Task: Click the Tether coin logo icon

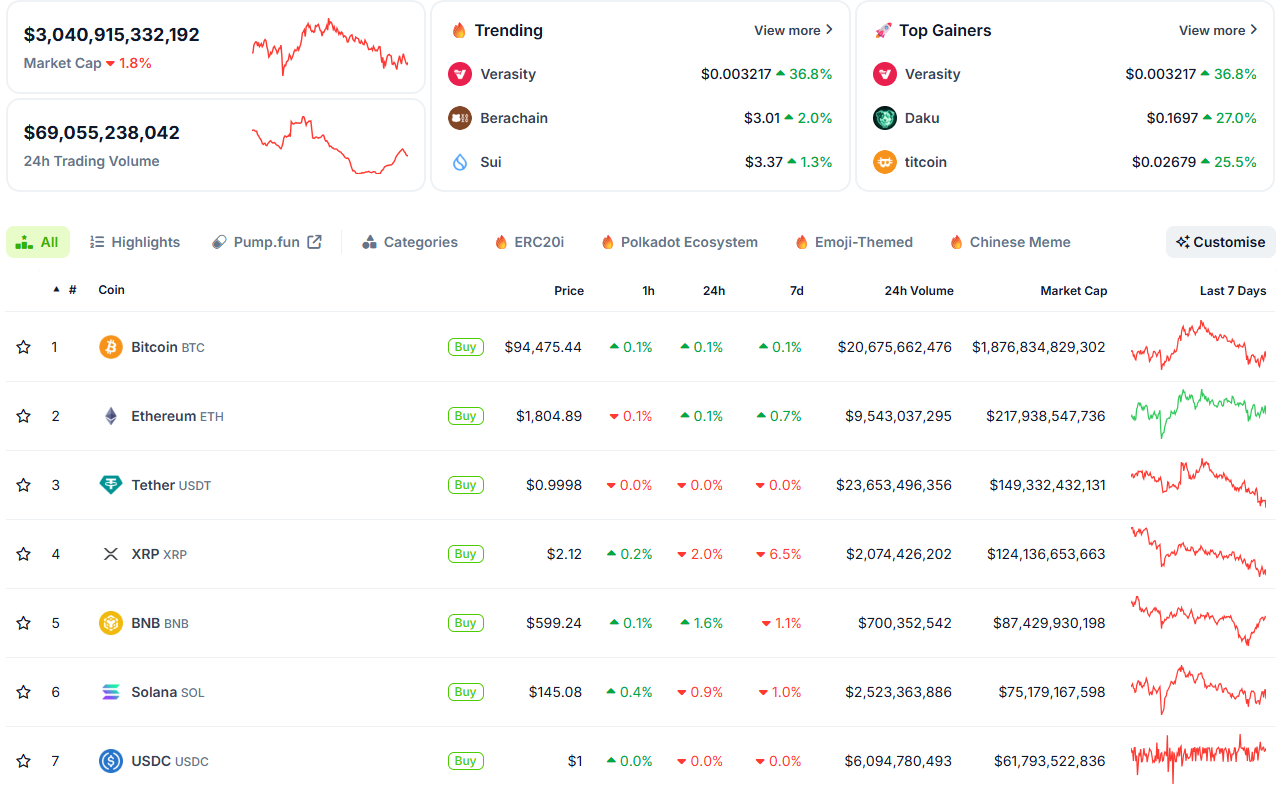Action: tap(111, 485)
